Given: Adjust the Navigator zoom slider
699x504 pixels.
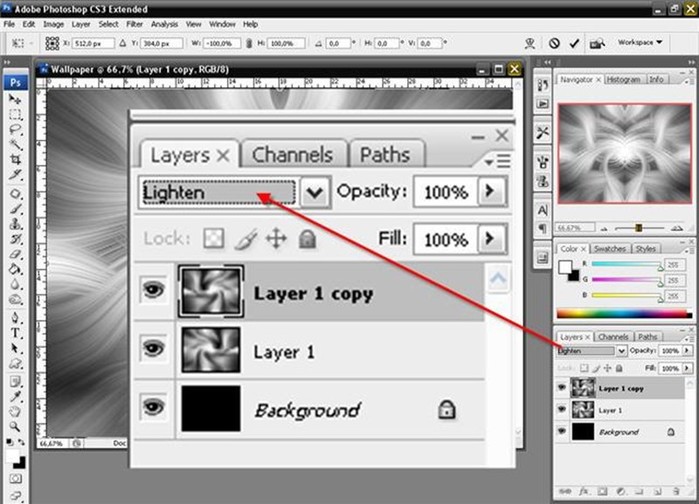Looking at the screenshot, I should [638, 228].
